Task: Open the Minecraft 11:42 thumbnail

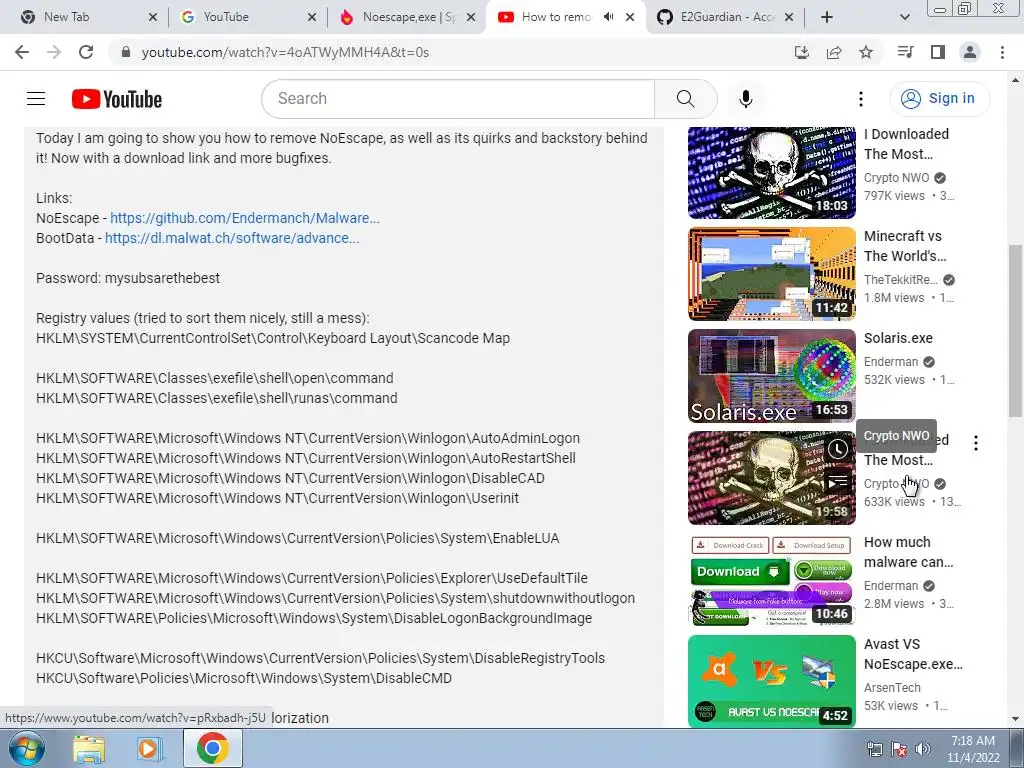Action: pos(771,274)
